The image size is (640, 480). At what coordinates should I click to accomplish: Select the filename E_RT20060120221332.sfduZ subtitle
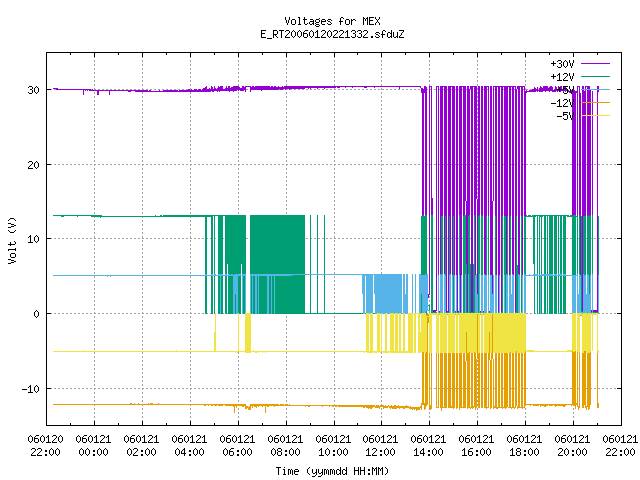click(332, 34)
